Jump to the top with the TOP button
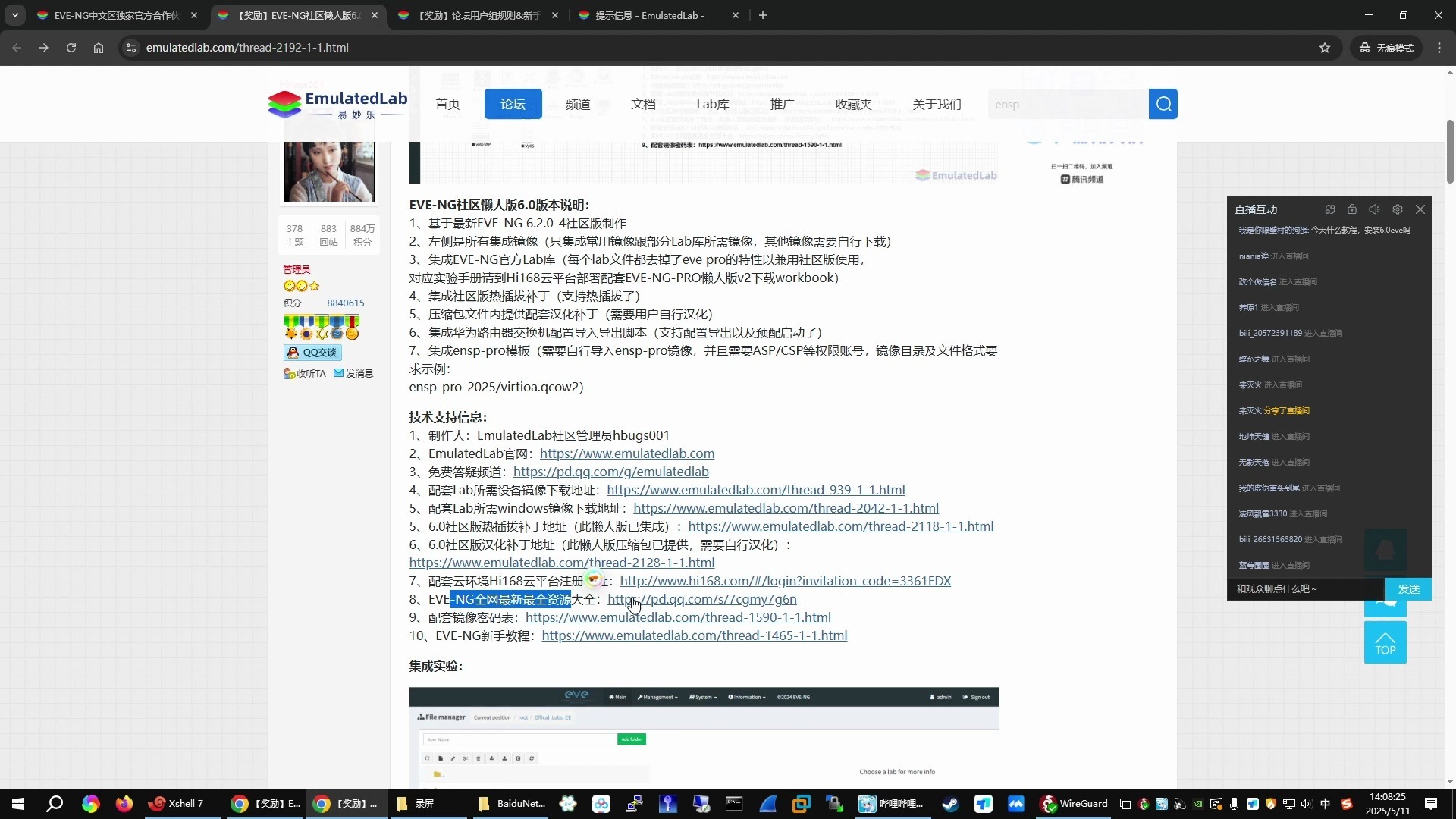1456x819 pixels. 1385,642
